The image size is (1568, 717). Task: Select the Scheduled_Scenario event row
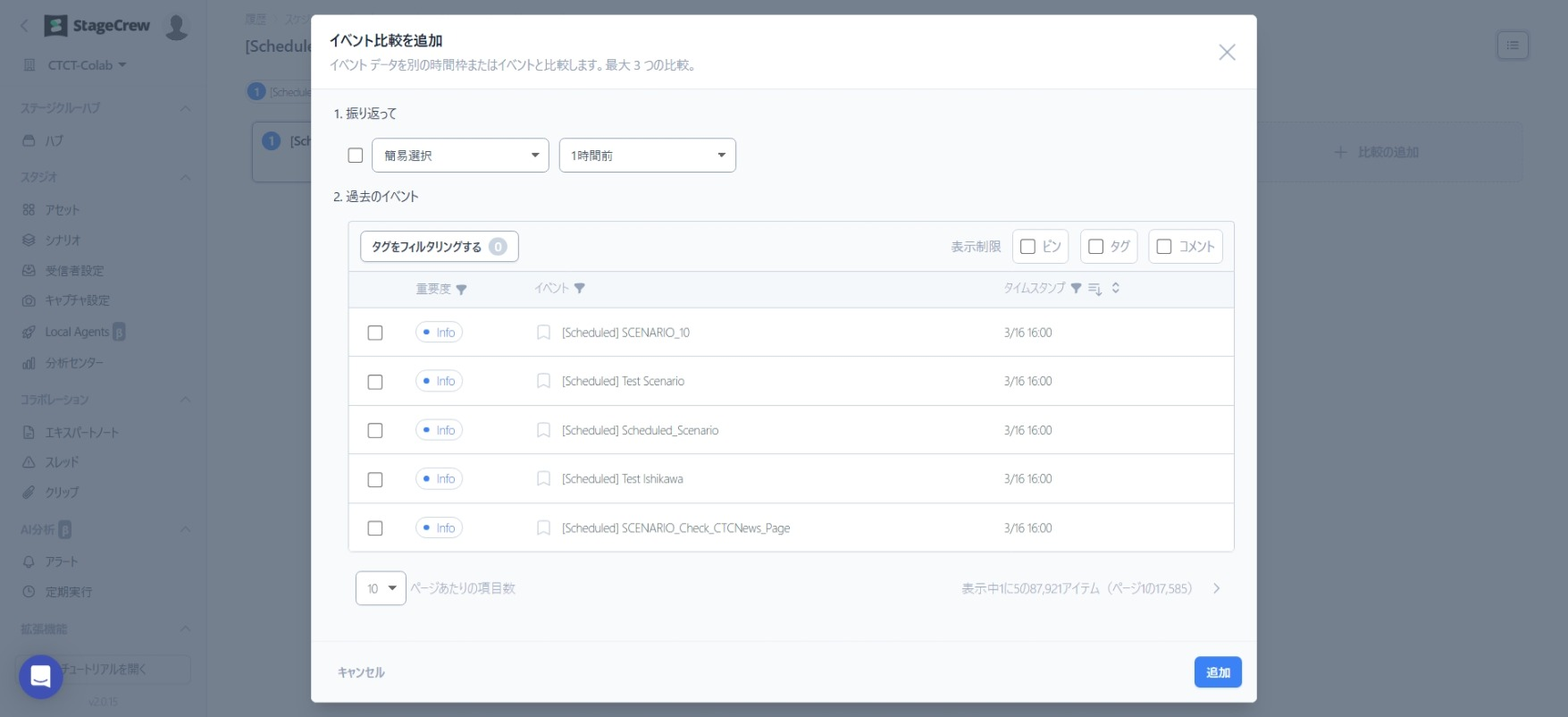tap(375, 431)
